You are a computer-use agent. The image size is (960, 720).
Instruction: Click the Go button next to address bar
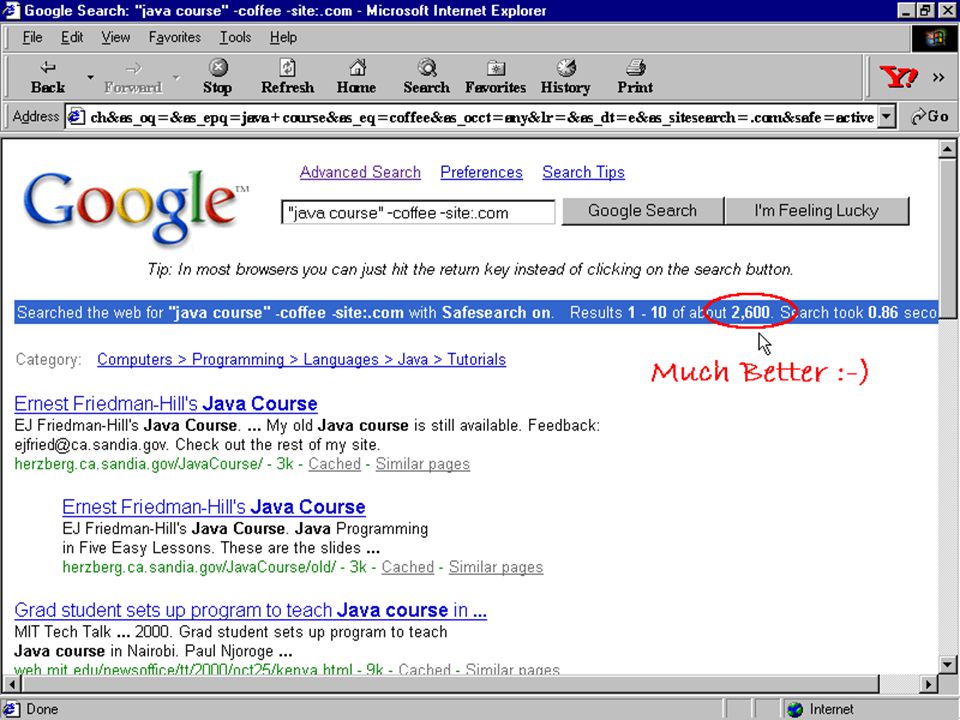point(929,116)
